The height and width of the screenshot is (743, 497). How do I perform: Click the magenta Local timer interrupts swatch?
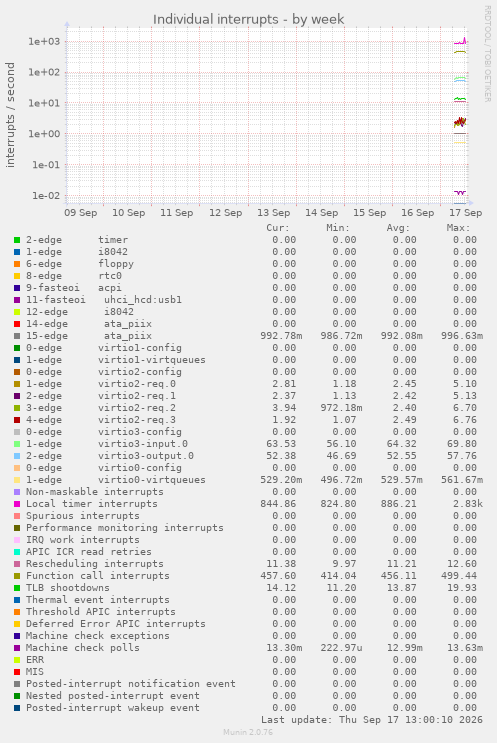click(17, 504)
